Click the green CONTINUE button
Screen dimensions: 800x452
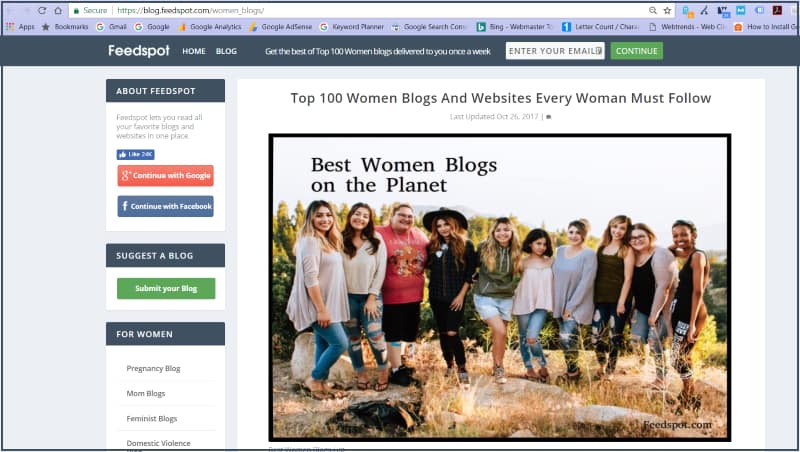[x=637, y=51]
